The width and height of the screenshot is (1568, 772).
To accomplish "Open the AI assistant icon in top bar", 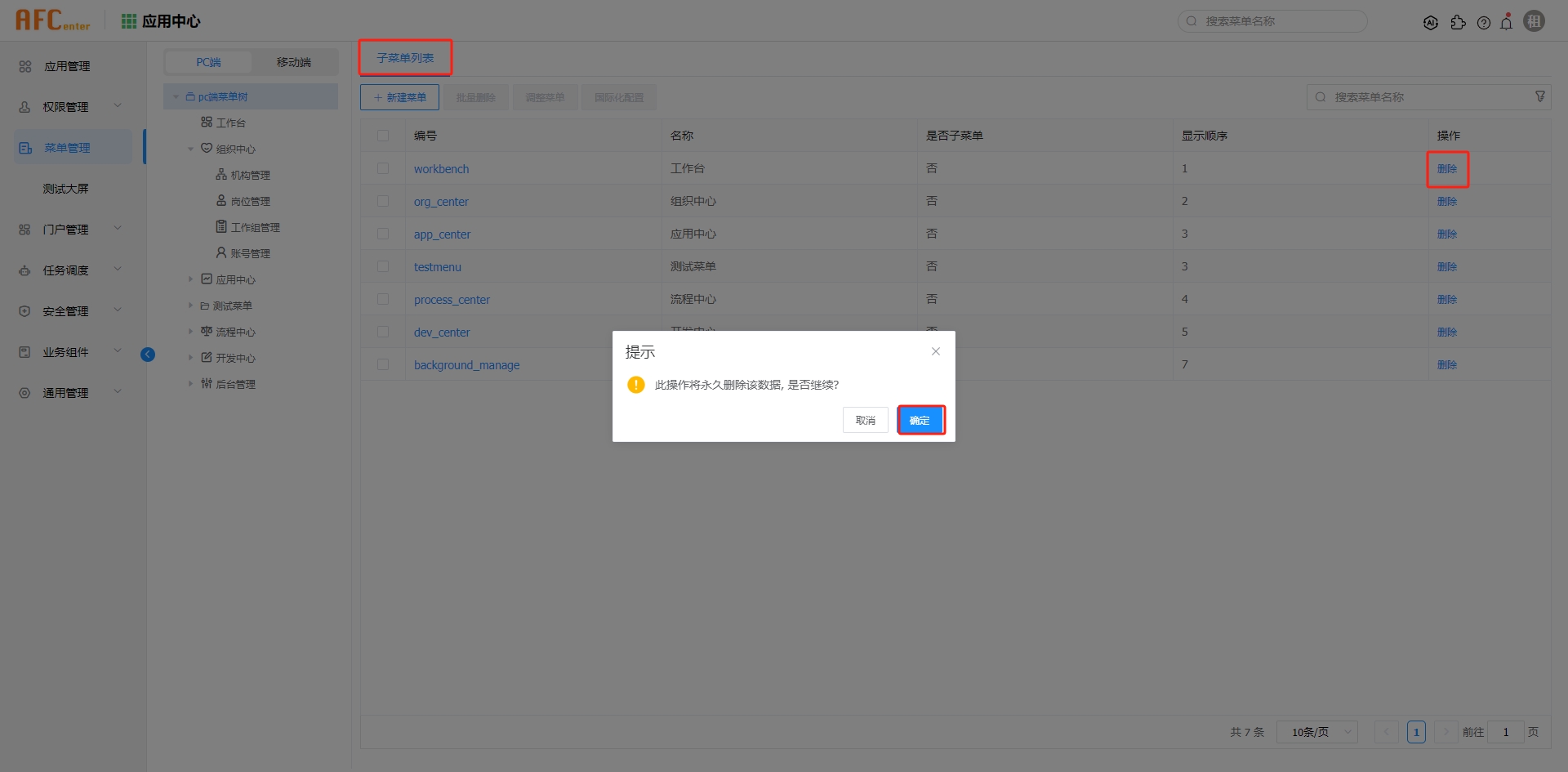I will click(1432, 22).
